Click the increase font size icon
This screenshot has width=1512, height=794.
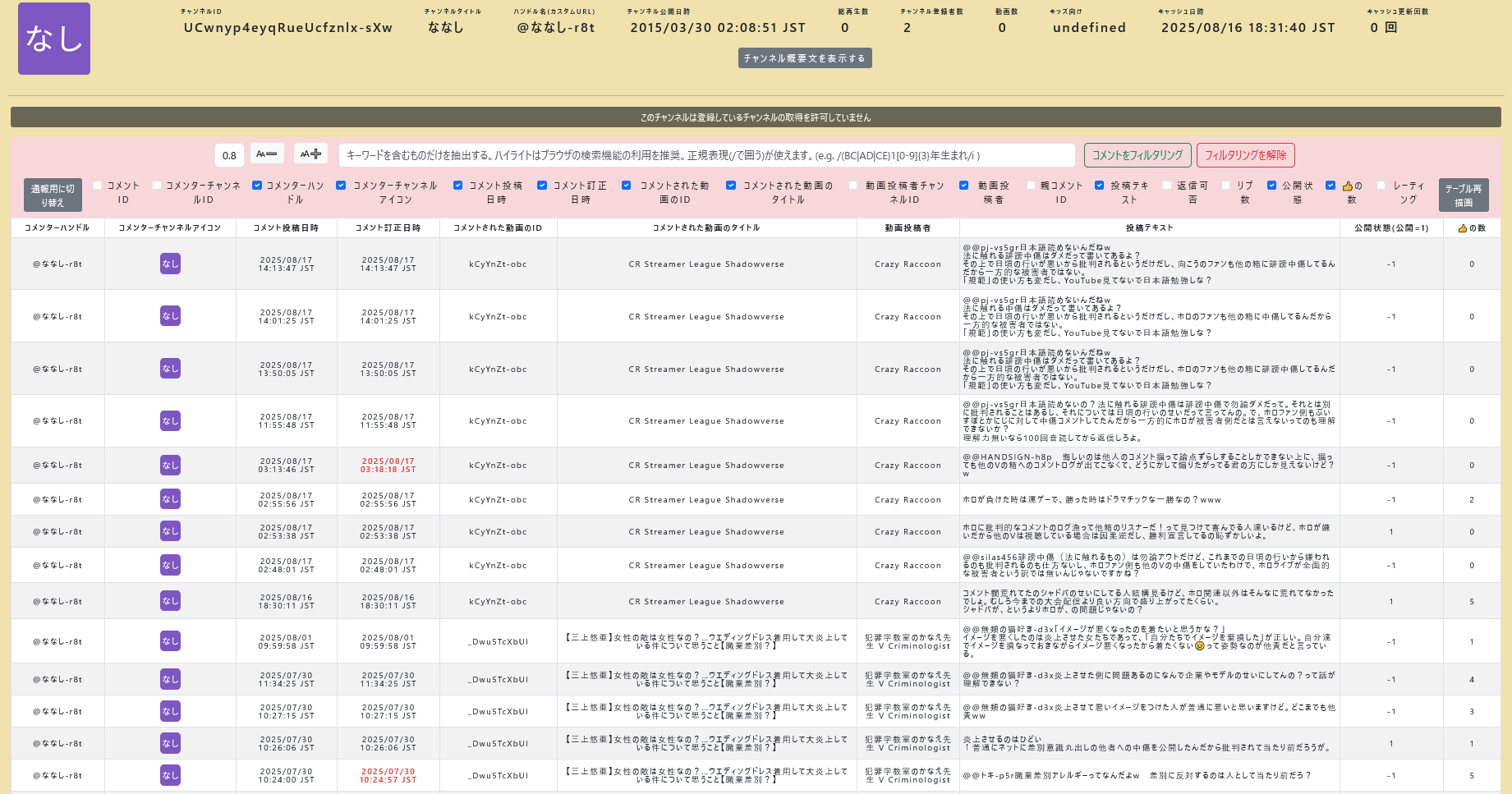[x=310, y=154]
